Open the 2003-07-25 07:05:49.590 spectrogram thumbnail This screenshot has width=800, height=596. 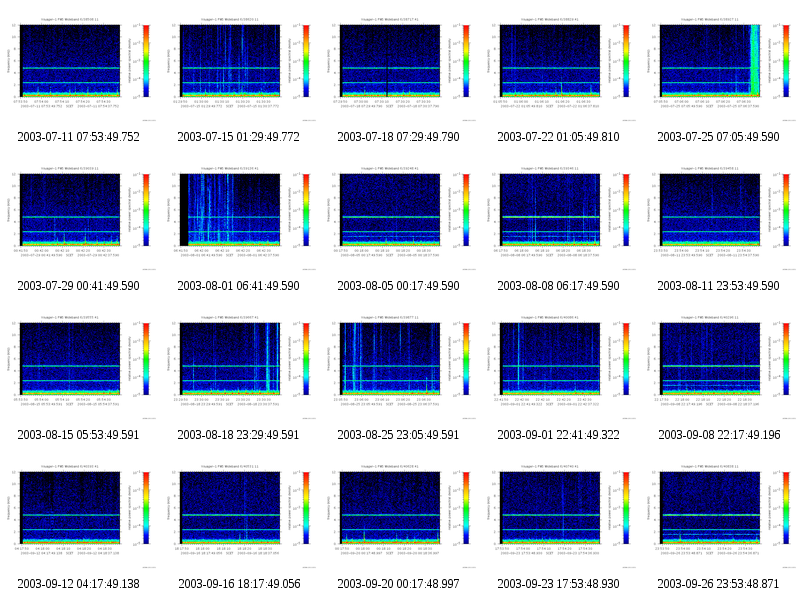point(718,68)
